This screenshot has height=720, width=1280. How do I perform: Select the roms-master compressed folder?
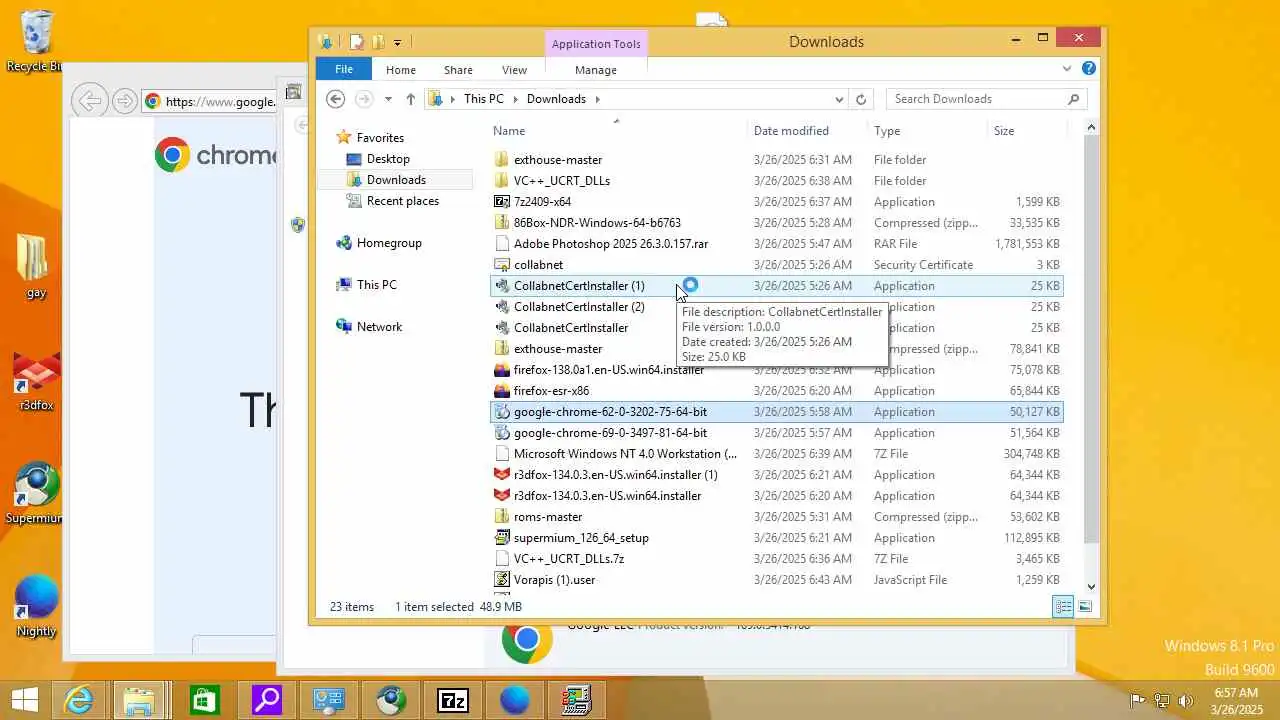tap(548, 517)
